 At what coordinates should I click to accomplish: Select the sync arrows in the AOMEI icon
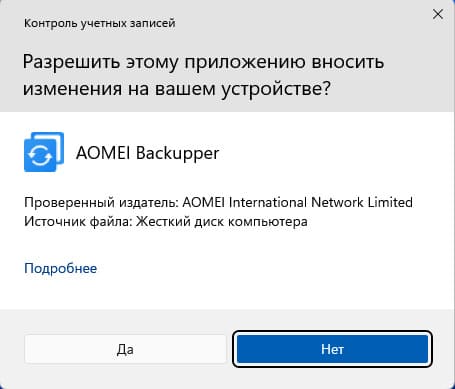click(40, 155)
